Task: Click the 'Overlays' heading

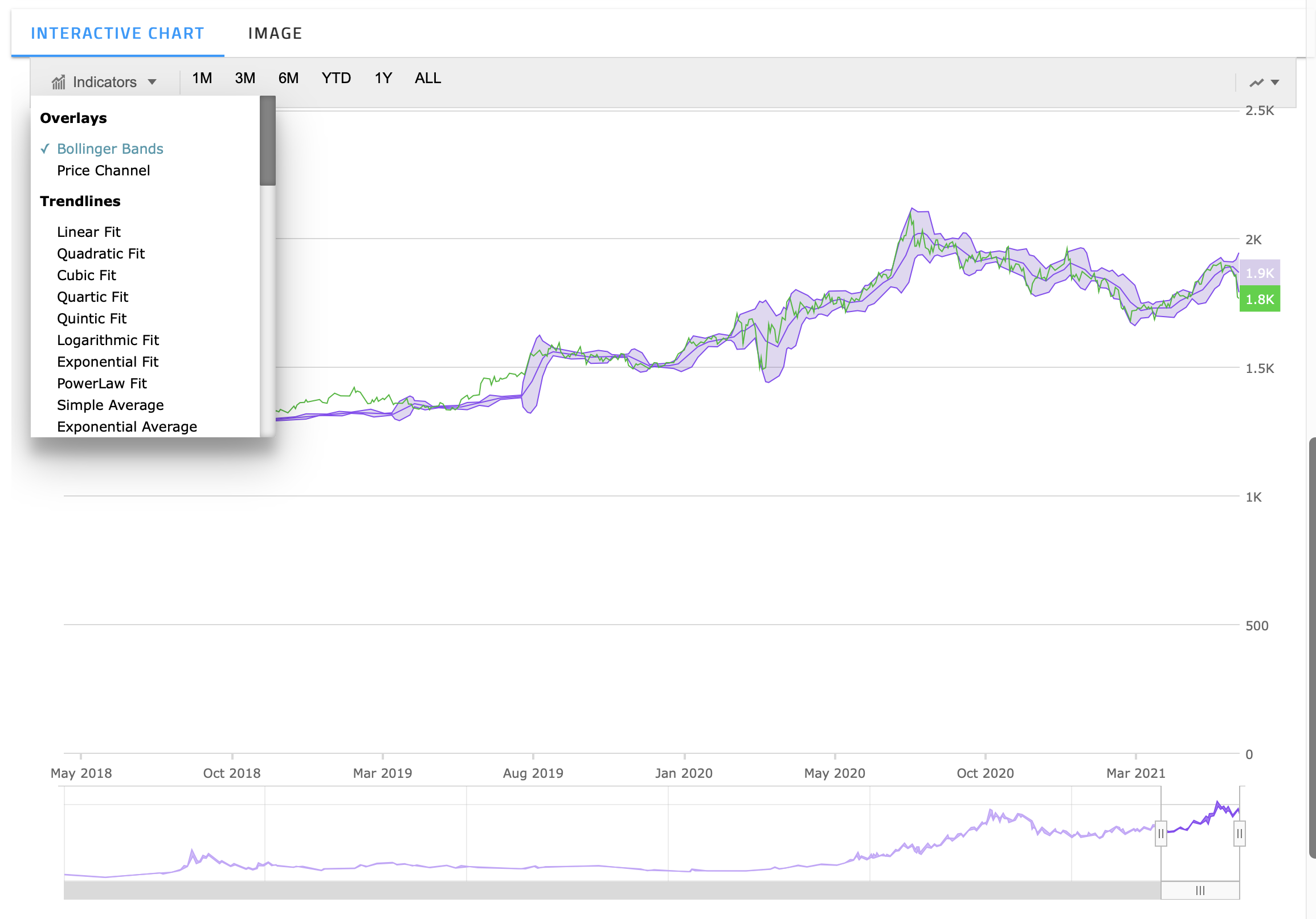Action: click(73, 118)
